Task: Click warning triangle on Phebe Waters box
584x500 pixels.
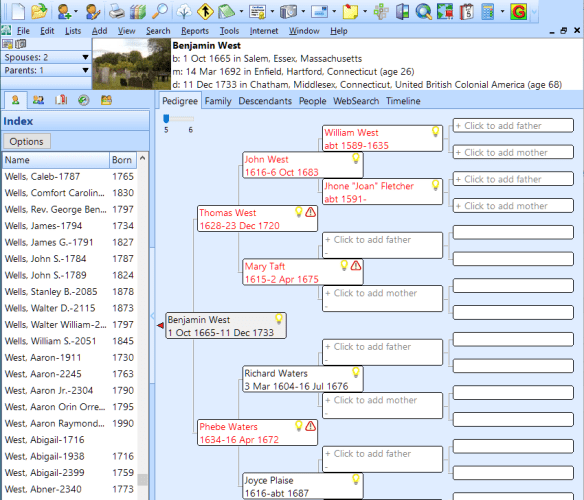Action: pyautogui.click(x=310, y=426)
